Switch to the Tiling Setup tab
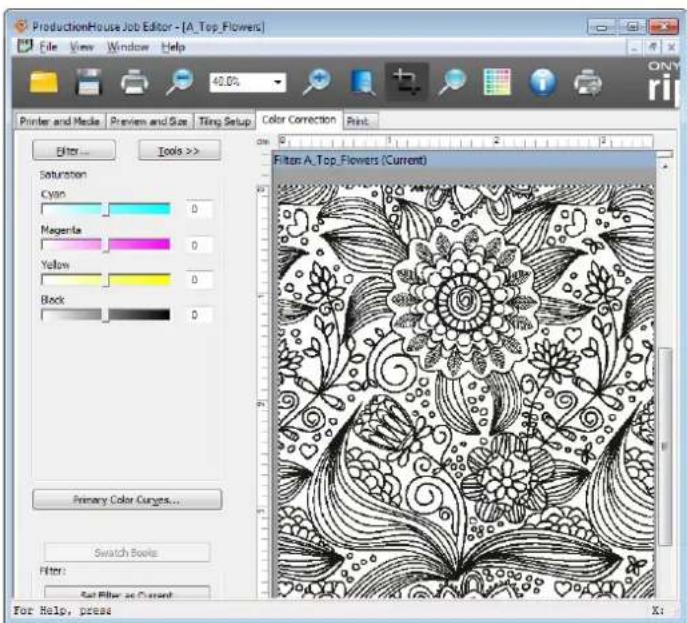687x623 pixels. (224, 121)
